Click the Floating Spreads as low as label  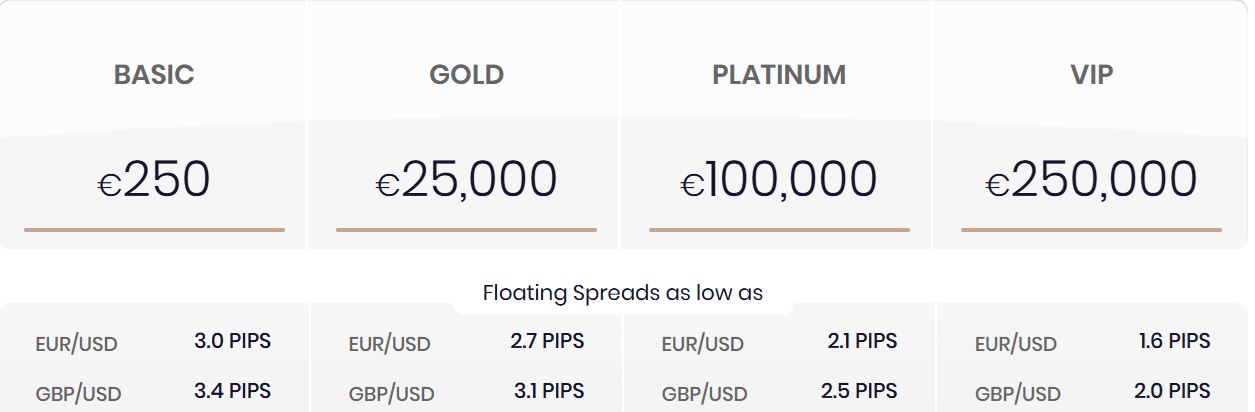pyautogui.click(x=623, y=293)
